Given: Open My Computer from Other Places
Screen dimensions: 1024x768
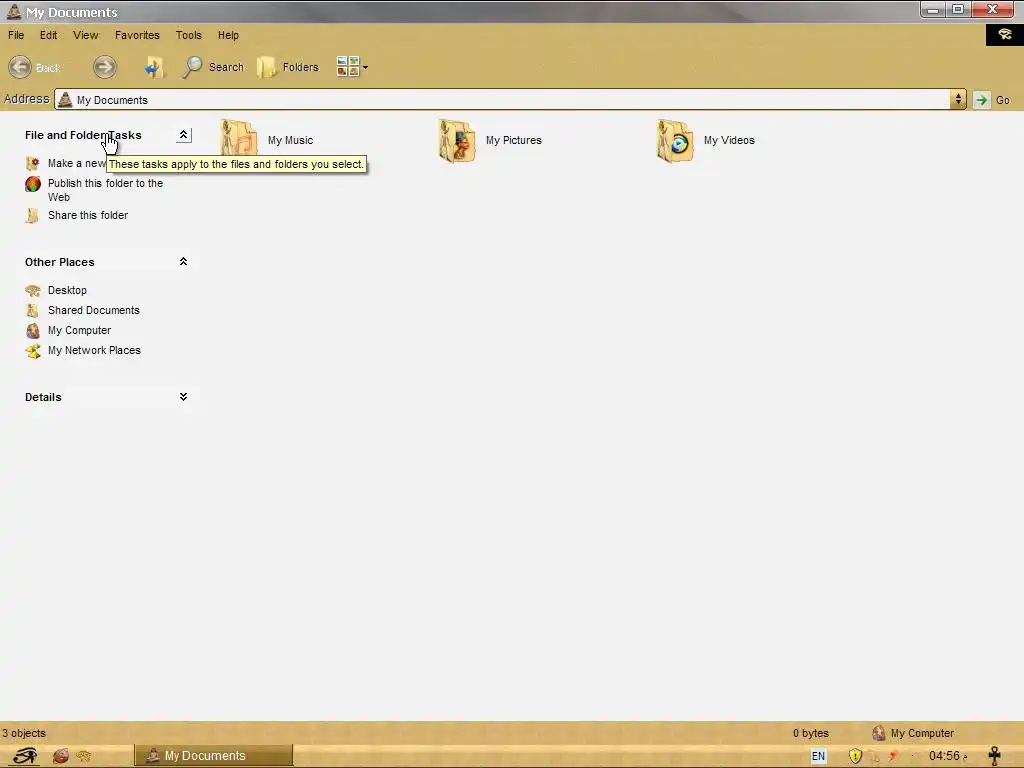Looking at the screenshot, I should click(x=80, y=330).
